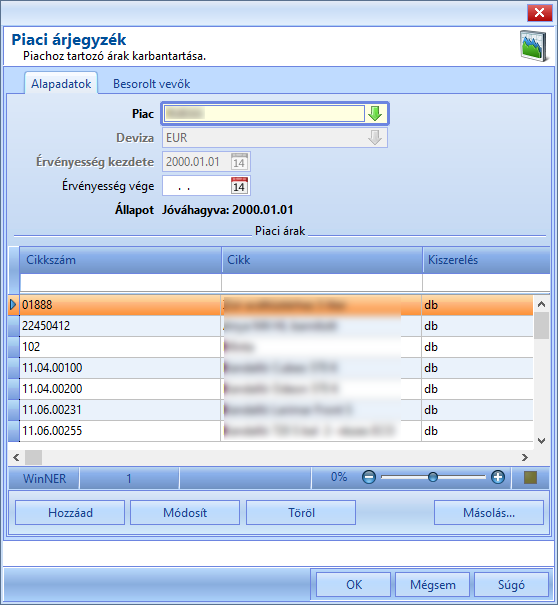Switch to the Besorolt vevők tab
This screenshot has width=558, height=605.
pos(151,84)
